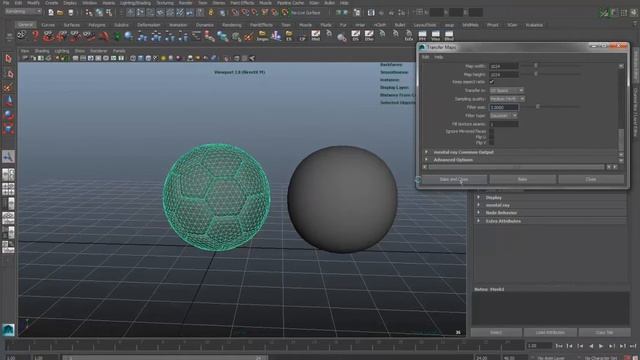640x360 pixels.
Task: Click the Load Attributes button
Action: pyautogui.click(x=550, y=332)
